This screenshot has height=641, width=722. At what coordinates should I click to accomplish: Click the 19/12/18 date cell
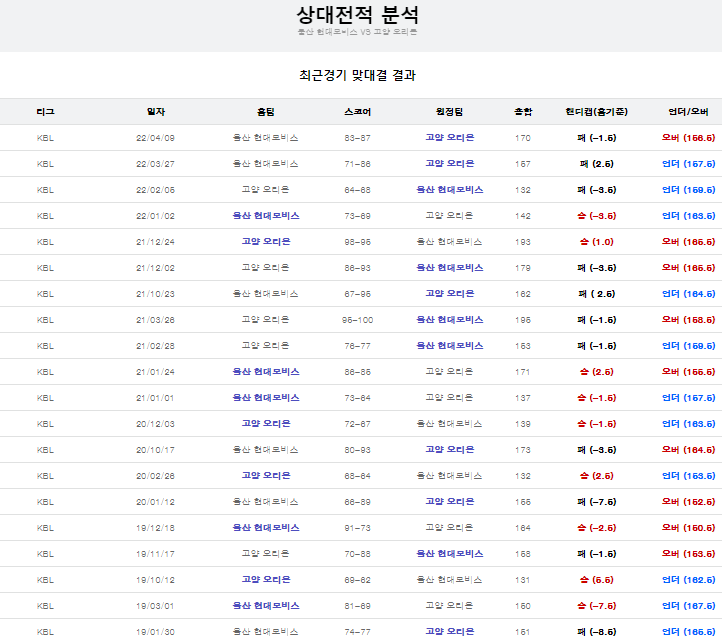point(156,528)
